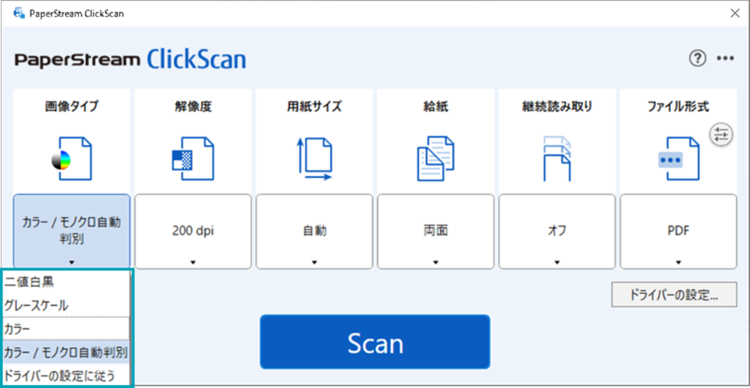Open the help question mark icon
The width and height of the screenshot is (750, 388).
coord(697,58)
